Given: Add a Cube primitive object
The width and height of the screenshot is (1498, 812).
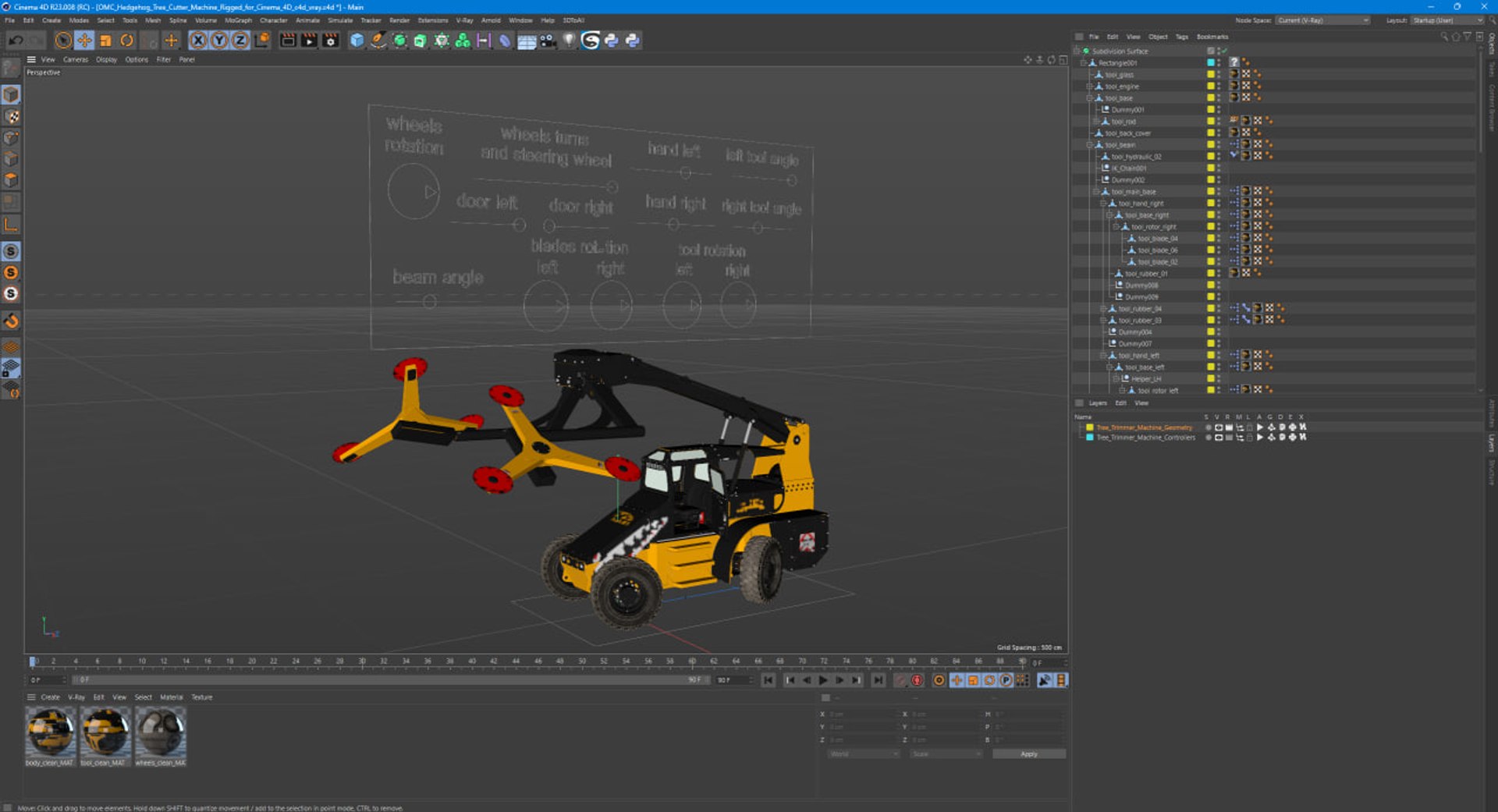Looking at the screenshot, I should [x=357, y=41].
